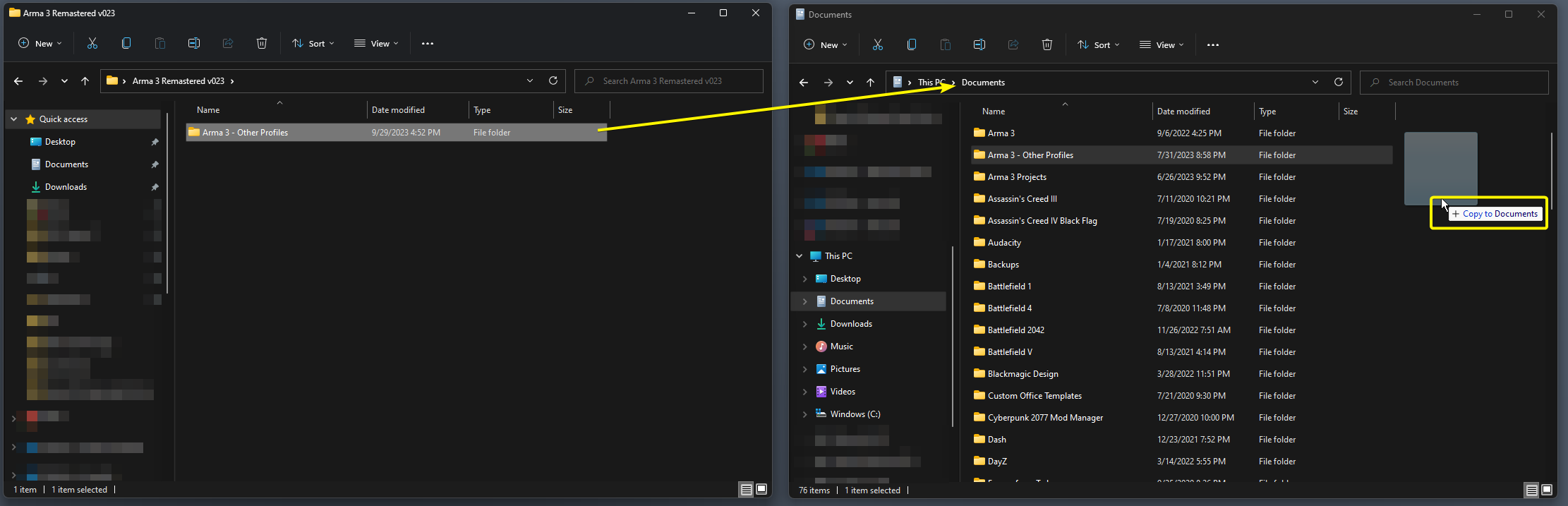
Task: Go back in Arma 3 Remastered window
Action: pyautogui.click(x=18, y=81)
